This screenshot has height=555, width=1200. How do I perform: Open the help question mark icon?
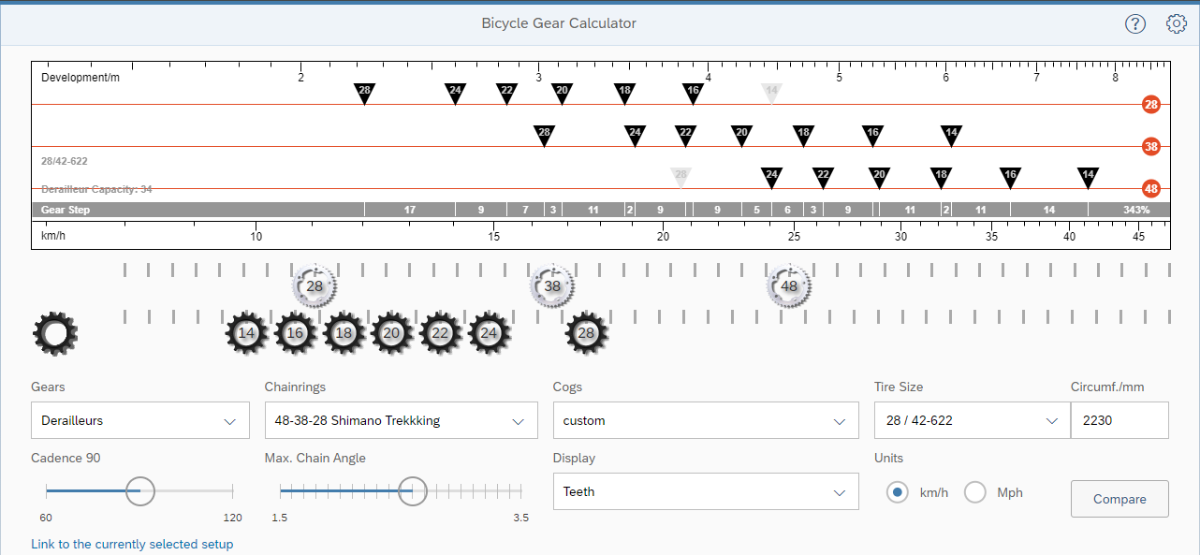point(1135,24)
